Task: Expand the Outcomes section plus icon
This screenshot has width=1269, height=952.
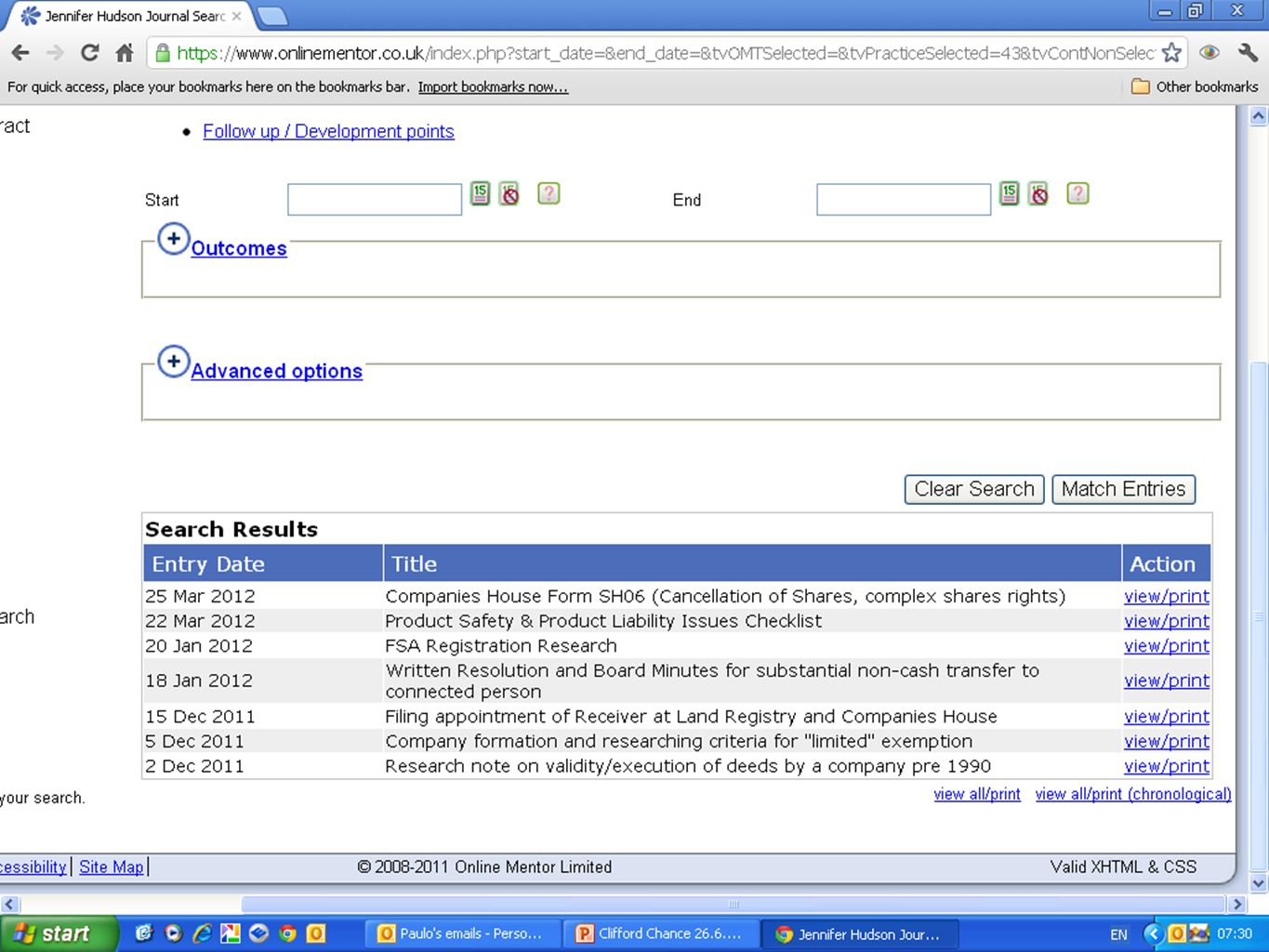Action: tap(174, 239)
